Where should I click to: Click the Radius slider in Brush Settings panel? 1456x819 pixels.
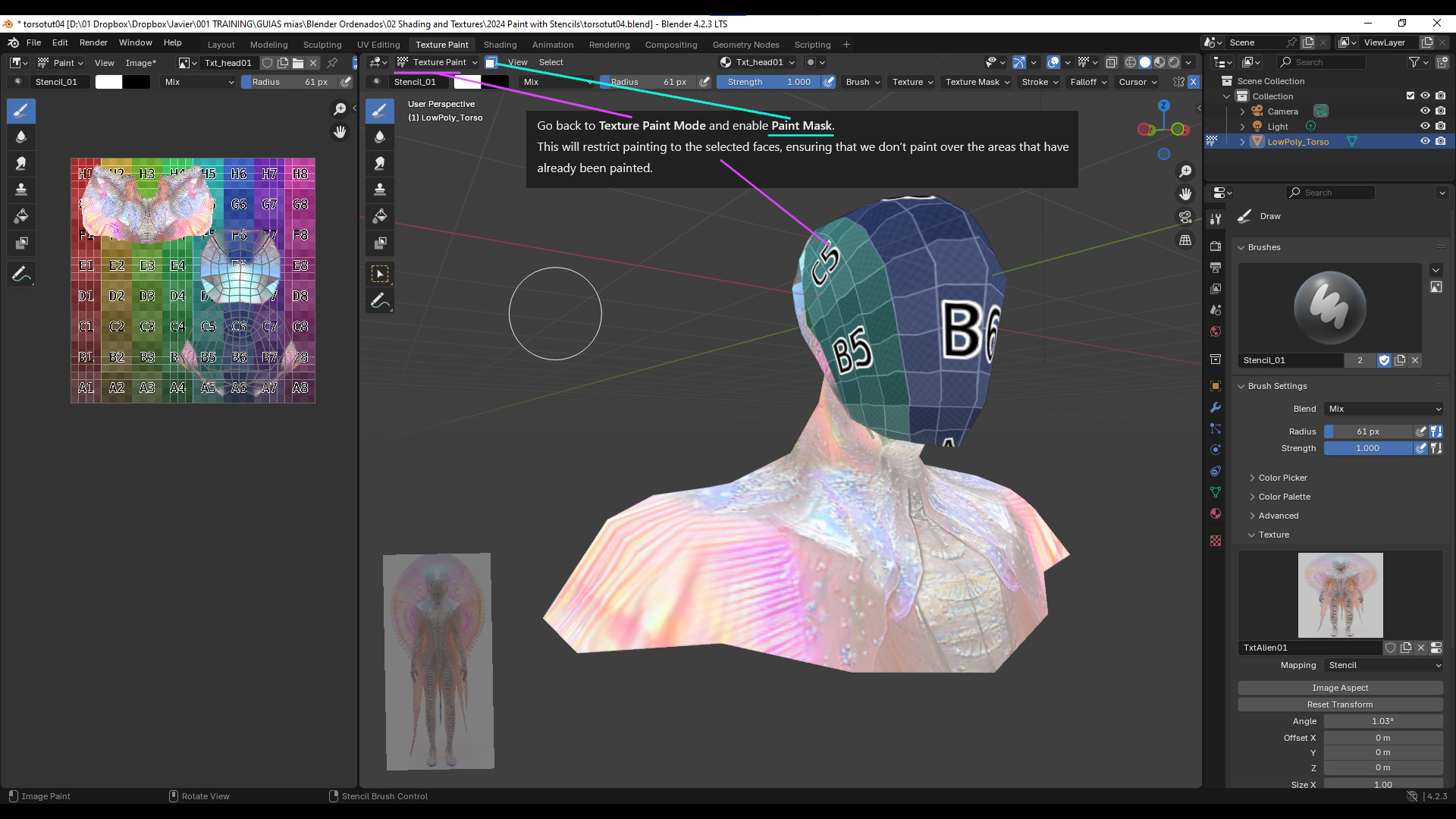pyautogui.click(x=1369, y=431)
